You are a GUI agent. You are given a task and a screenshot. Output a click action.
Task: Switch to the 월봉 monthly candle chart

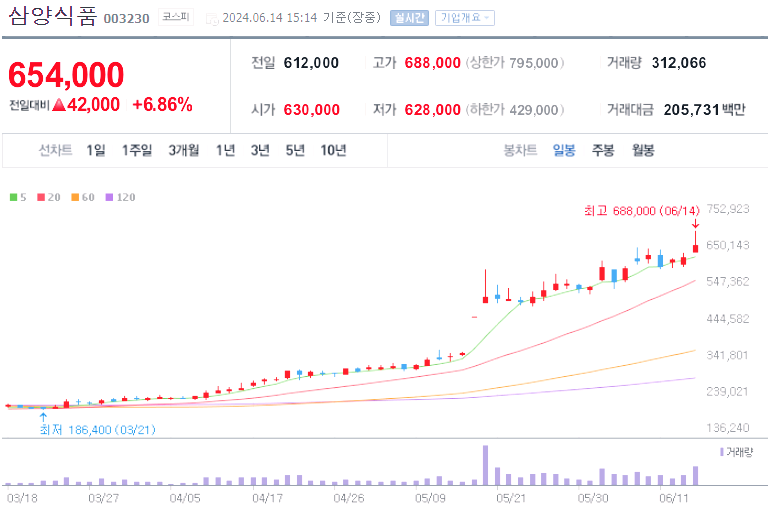(x=643, y=150)
